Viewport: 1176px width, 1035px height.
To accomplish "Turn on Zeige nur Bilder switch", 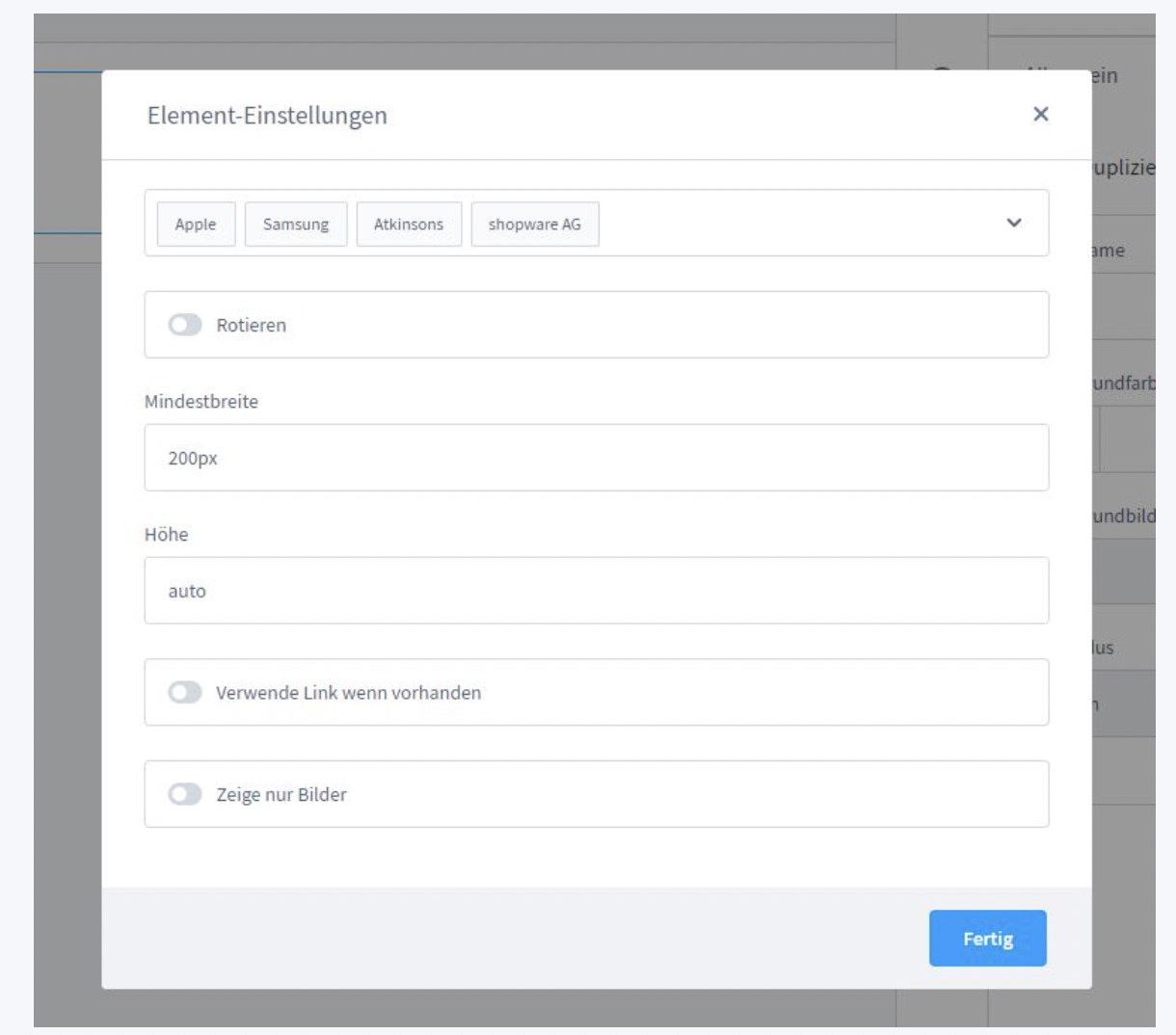I will pyautogui.click(x=185, y=794).
